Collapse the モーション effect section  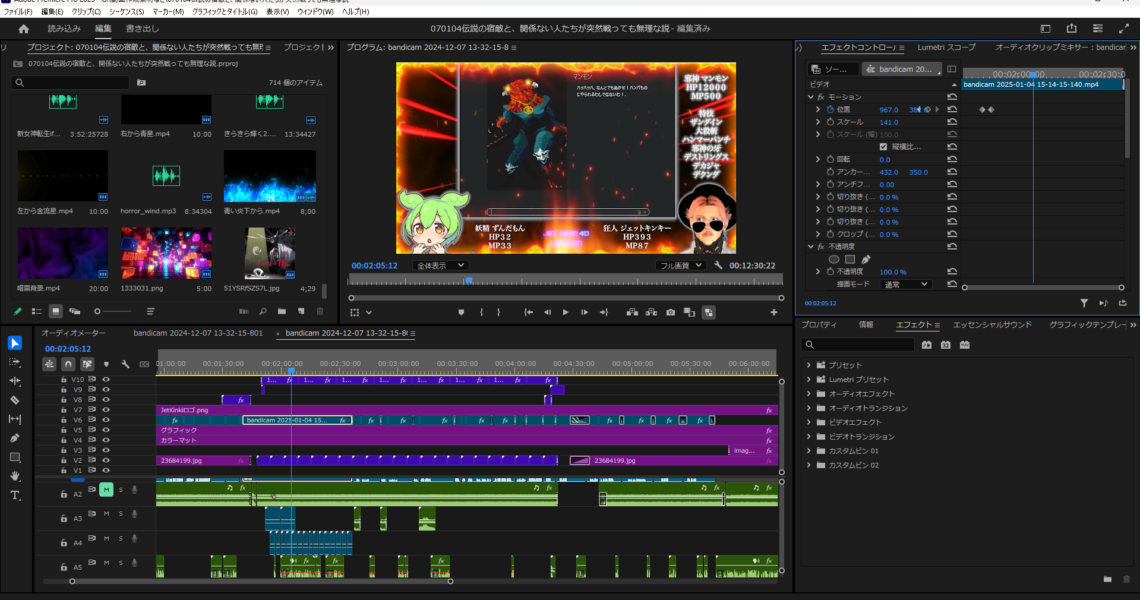tap(811, 97)
